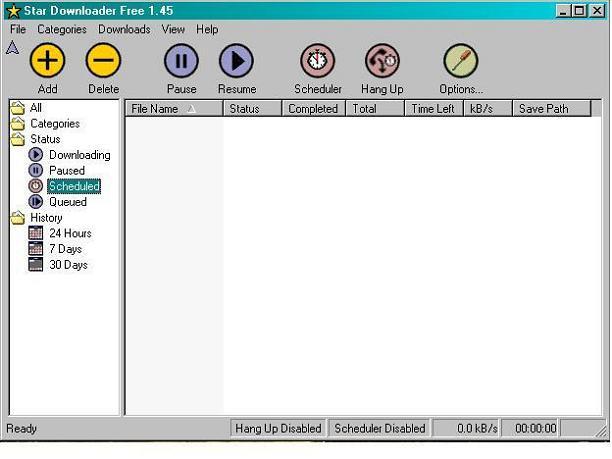Click Scheduler Disabled status panel

pos(379,429)
